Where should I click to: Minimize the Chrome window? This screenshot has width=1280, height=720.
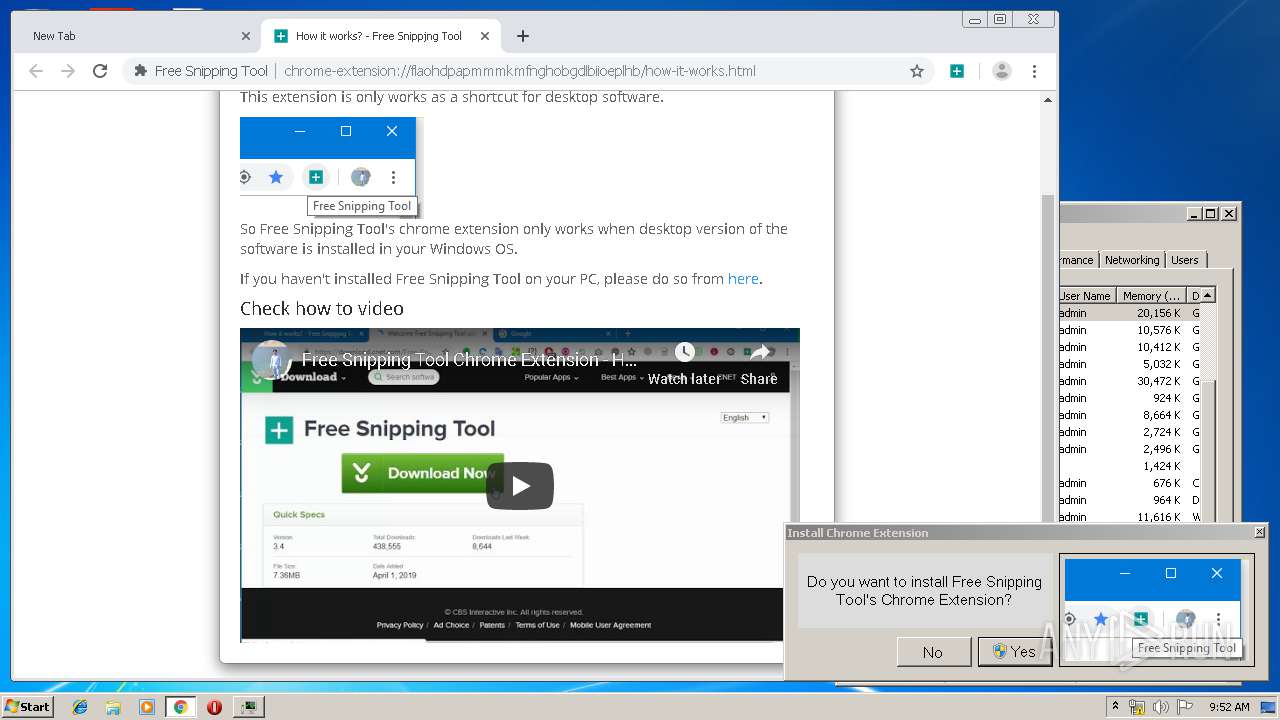coord(975,19)
